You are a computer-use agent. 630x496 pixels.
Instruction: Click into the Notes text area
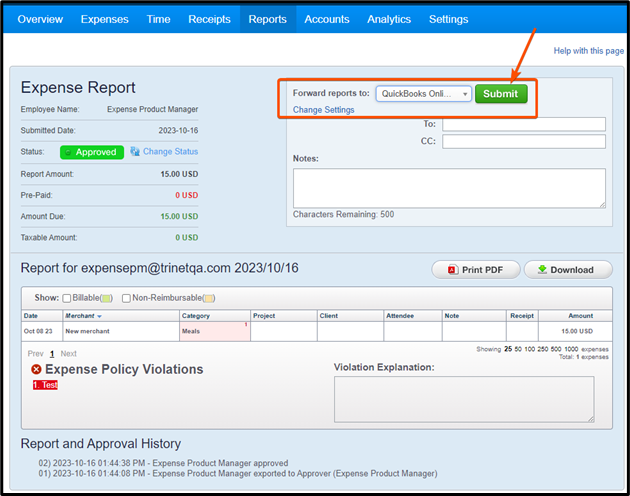tap(449, 188)
